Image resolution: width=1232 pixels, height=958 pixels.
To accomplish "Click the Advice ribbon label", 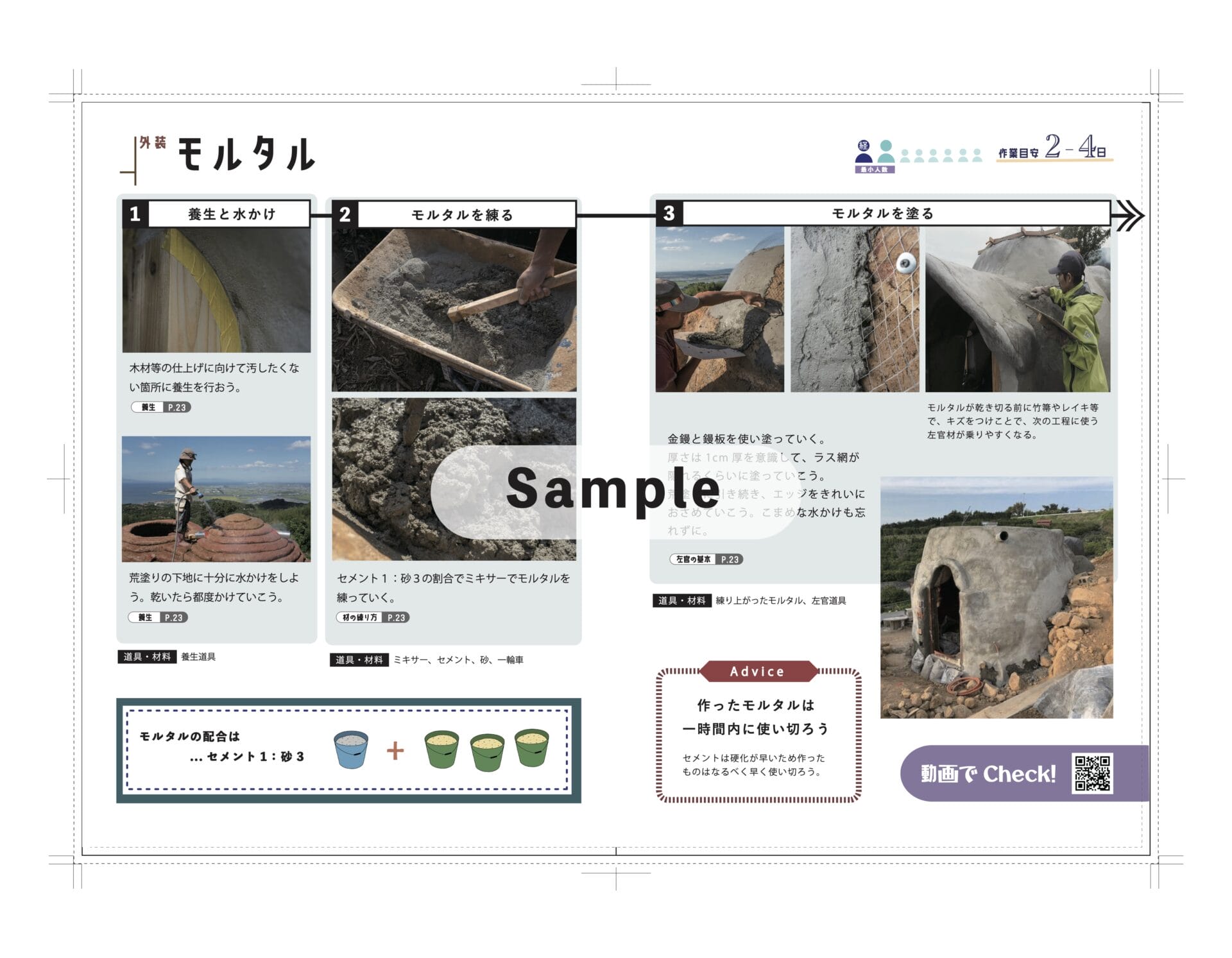I will pos(757,671).
